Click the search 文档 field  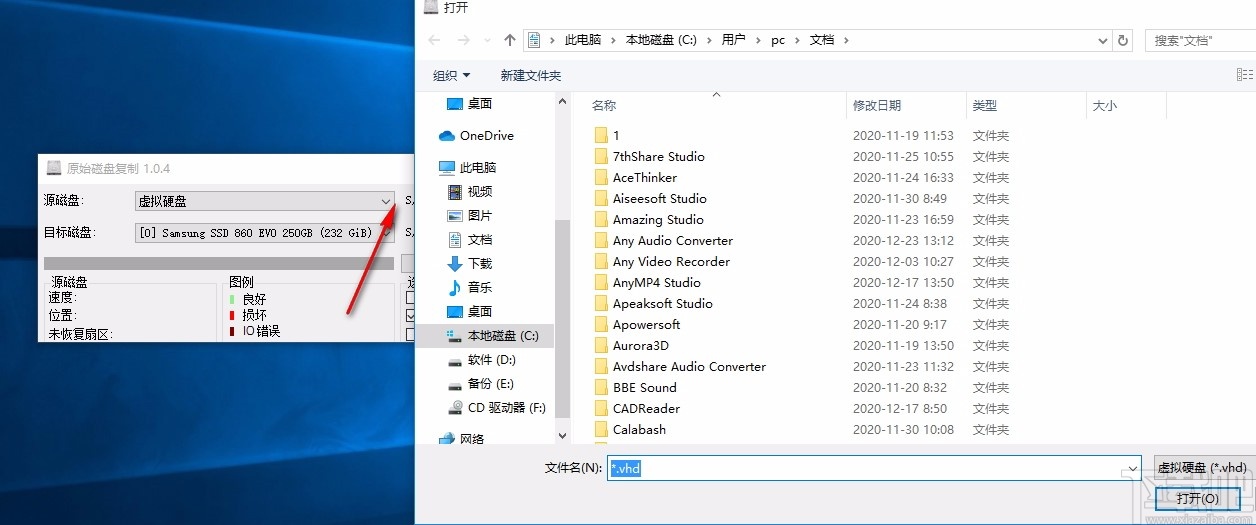pos(1200,40)
